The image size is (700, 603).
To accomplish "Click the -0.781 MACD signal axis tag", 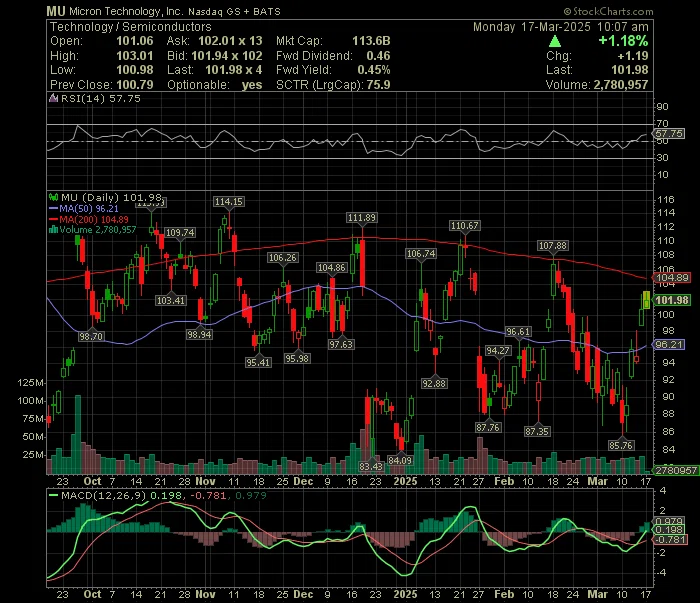I will click(669, 540).
